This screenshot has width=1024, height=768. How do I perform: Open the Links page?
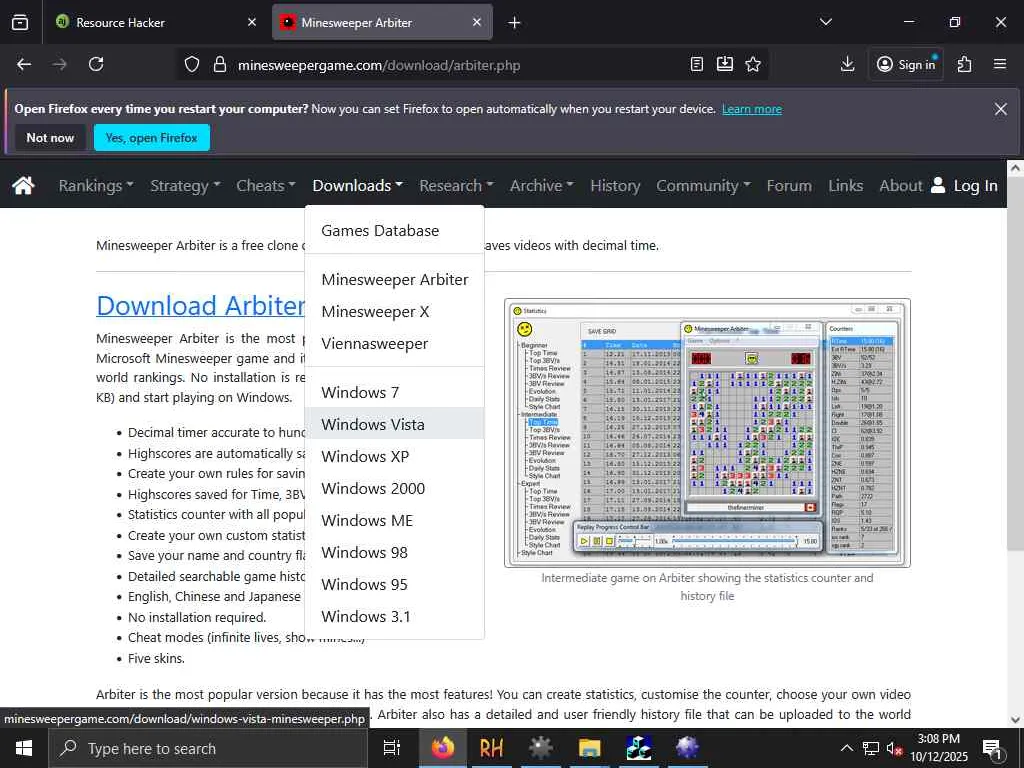[846, 185]
